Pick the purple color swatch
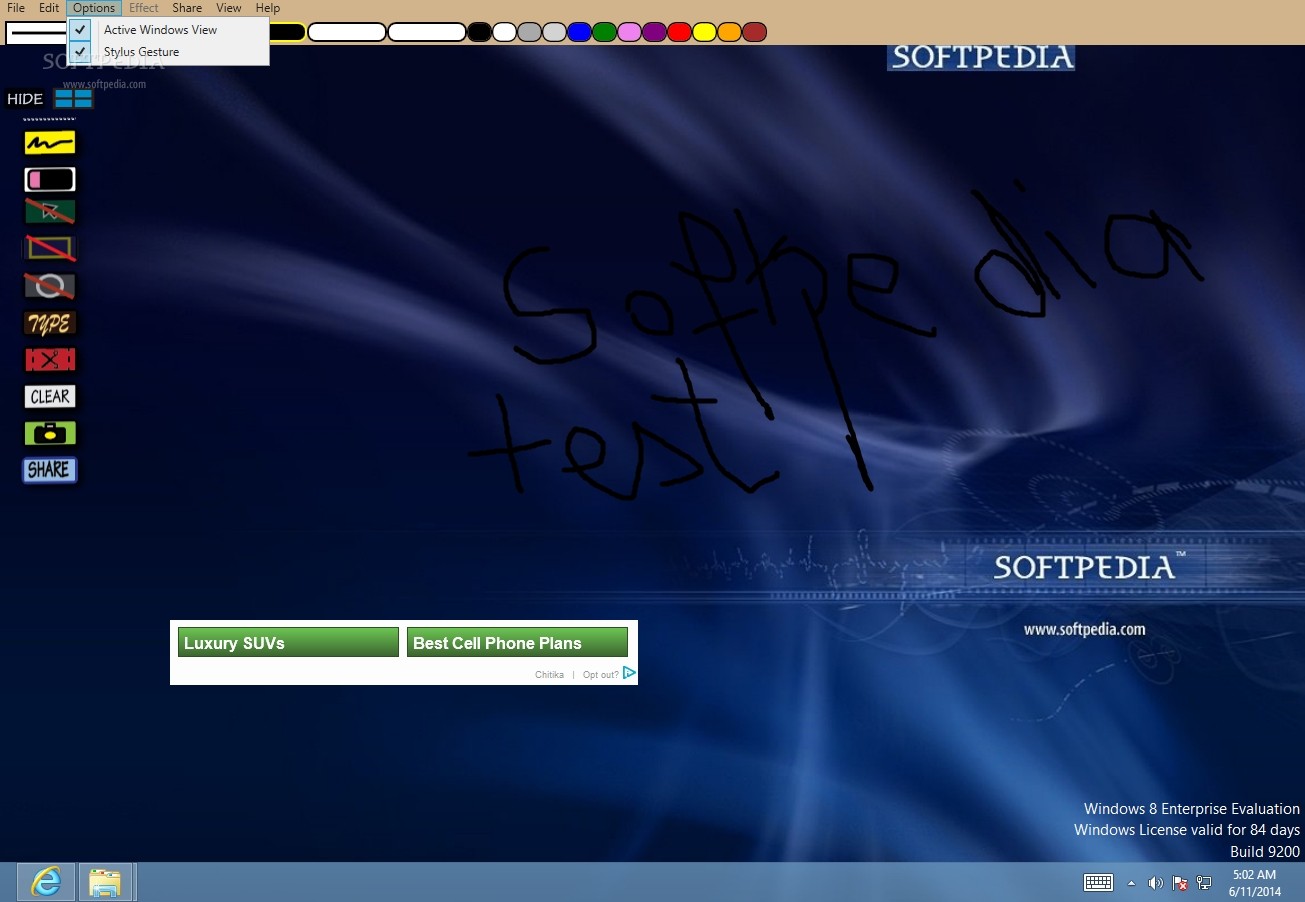 click(655, 32)
